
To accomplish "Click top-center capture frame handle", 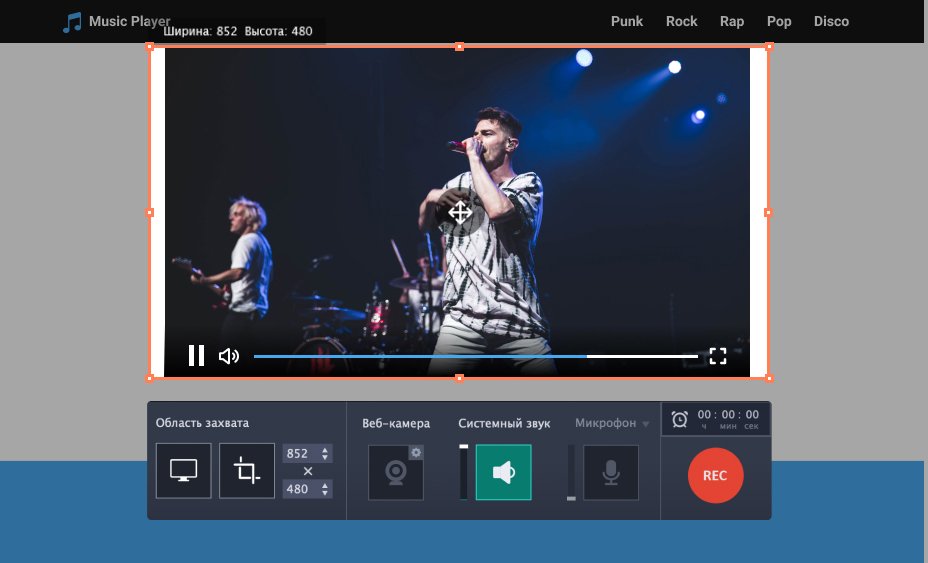I will click(x=459, y=47).
